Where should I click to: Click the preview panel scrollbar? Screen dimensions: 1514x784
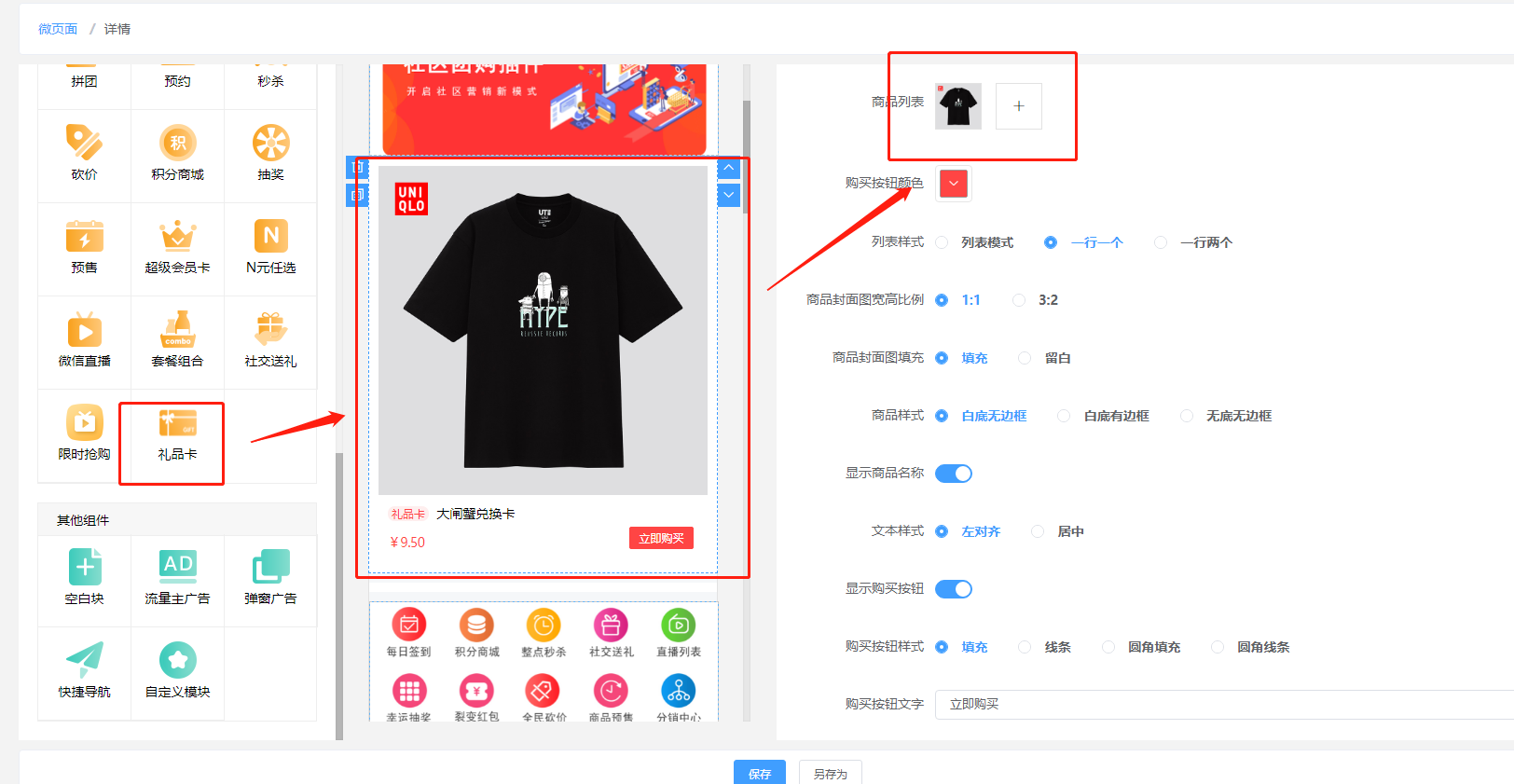[746, 158]
